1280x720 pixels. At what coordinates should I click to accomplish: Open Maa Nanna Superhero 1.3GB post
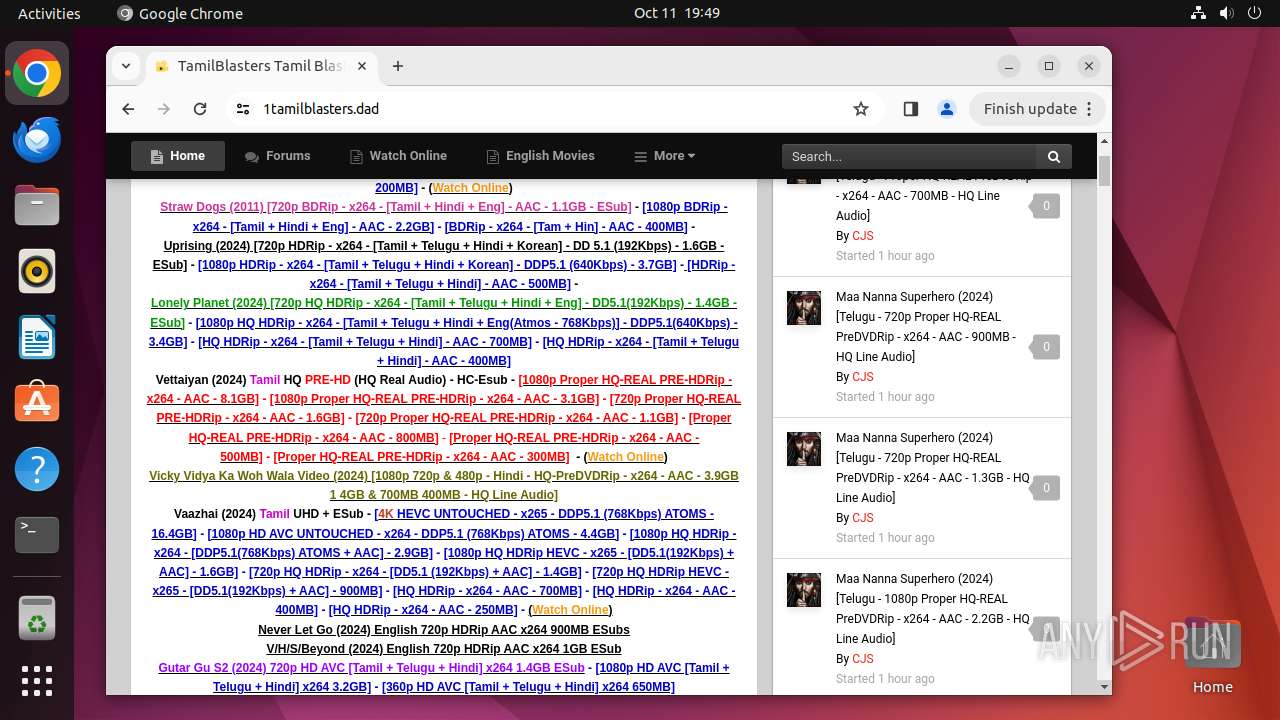(932, 468)
